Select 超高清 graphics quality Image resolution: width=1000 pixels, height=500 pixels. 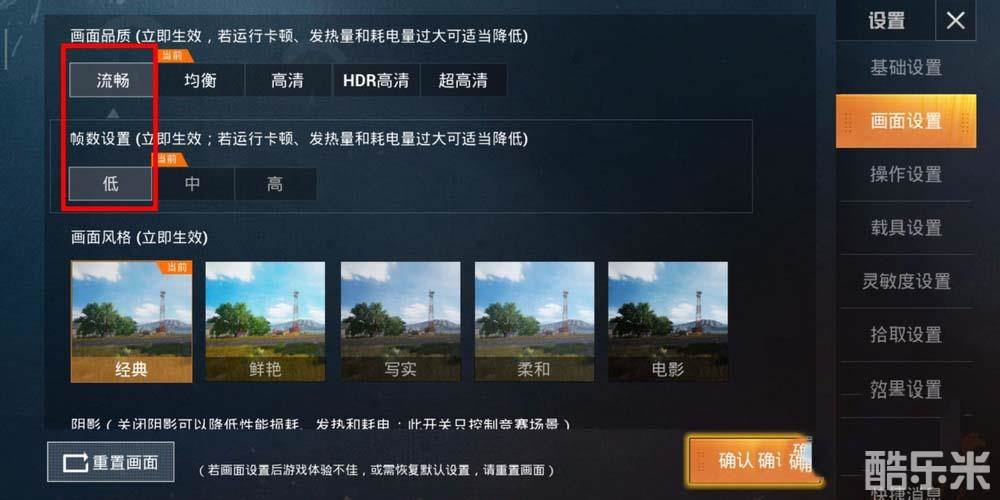[x=463, y=80]
